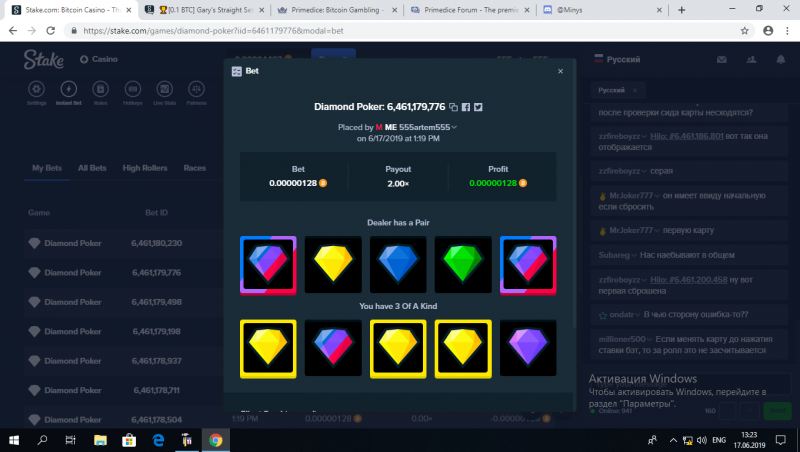Copy the Diamond Poker bet ID link
This screenshot has width=800, height=452.
click(x=453, y=107)
